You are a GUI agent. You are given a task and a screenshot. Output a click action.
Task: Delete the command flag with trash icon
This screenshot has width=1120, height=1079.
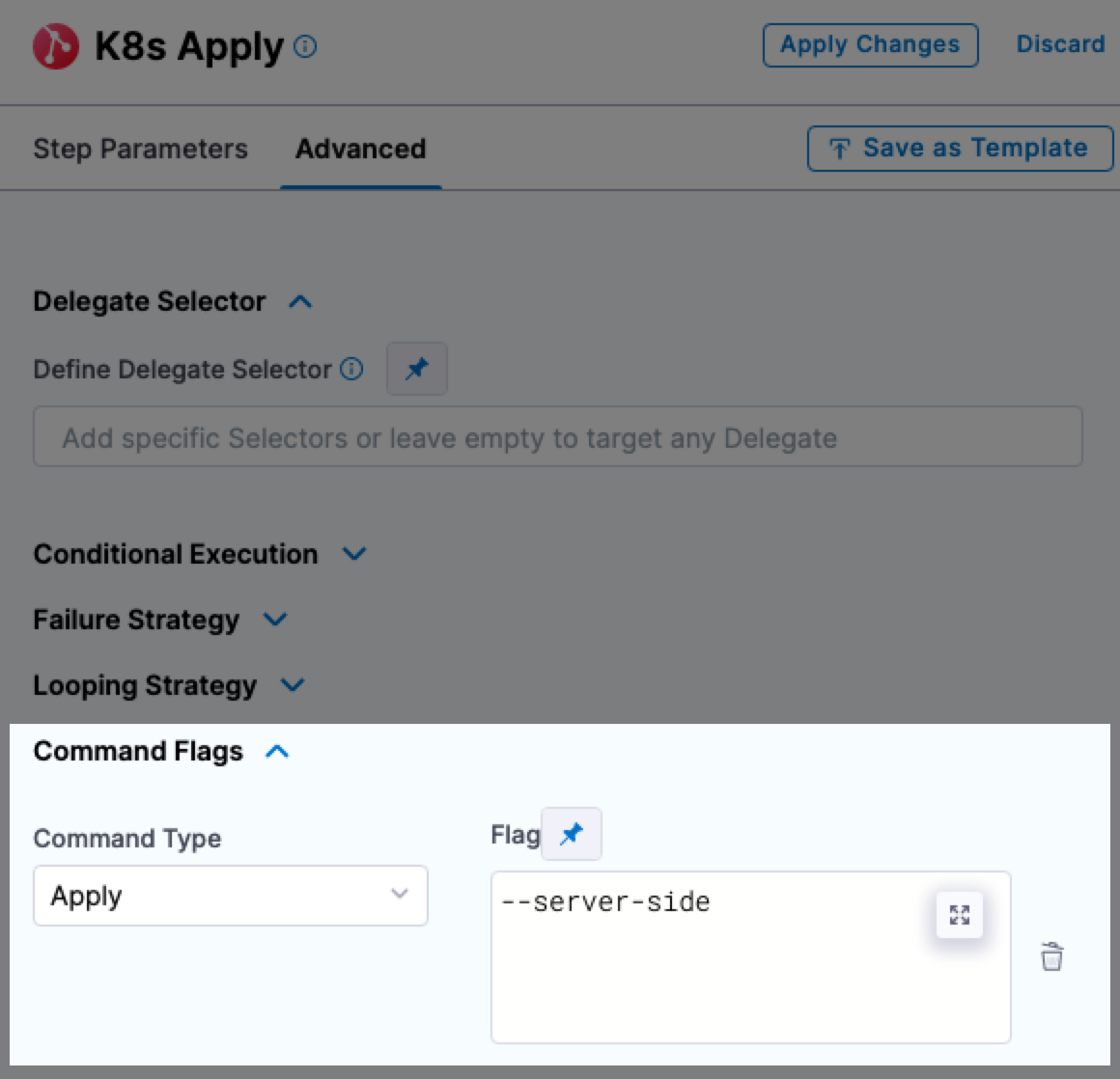(1051, 956)
